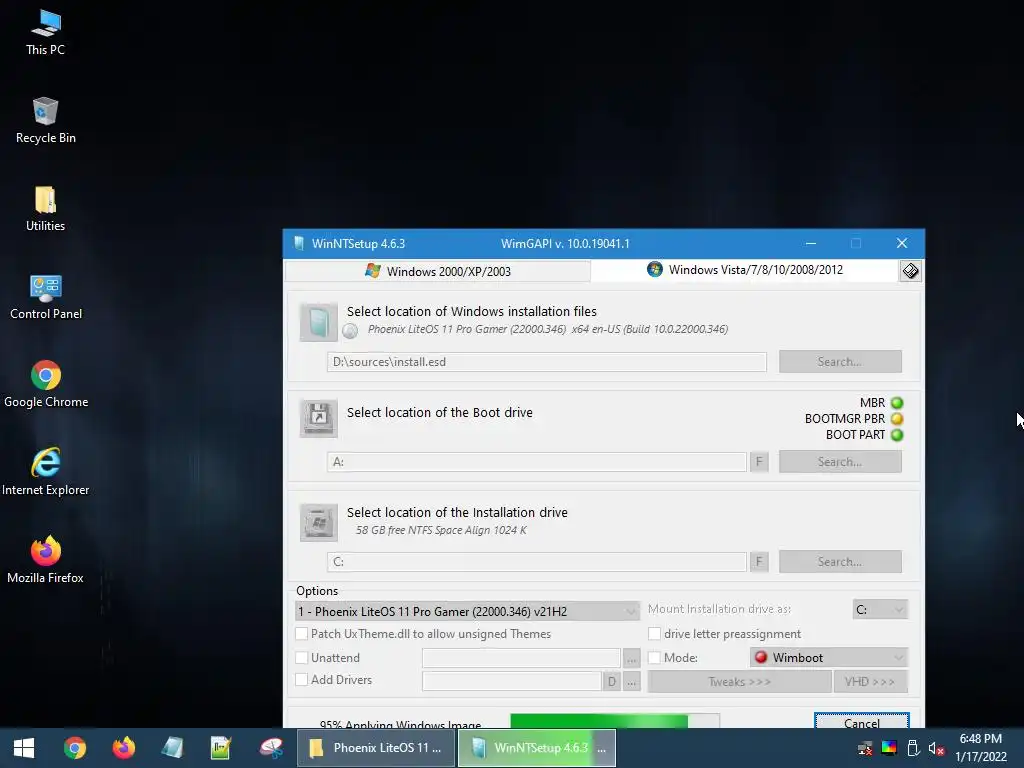Open the Recycle Bin icon

coord(45,121)
